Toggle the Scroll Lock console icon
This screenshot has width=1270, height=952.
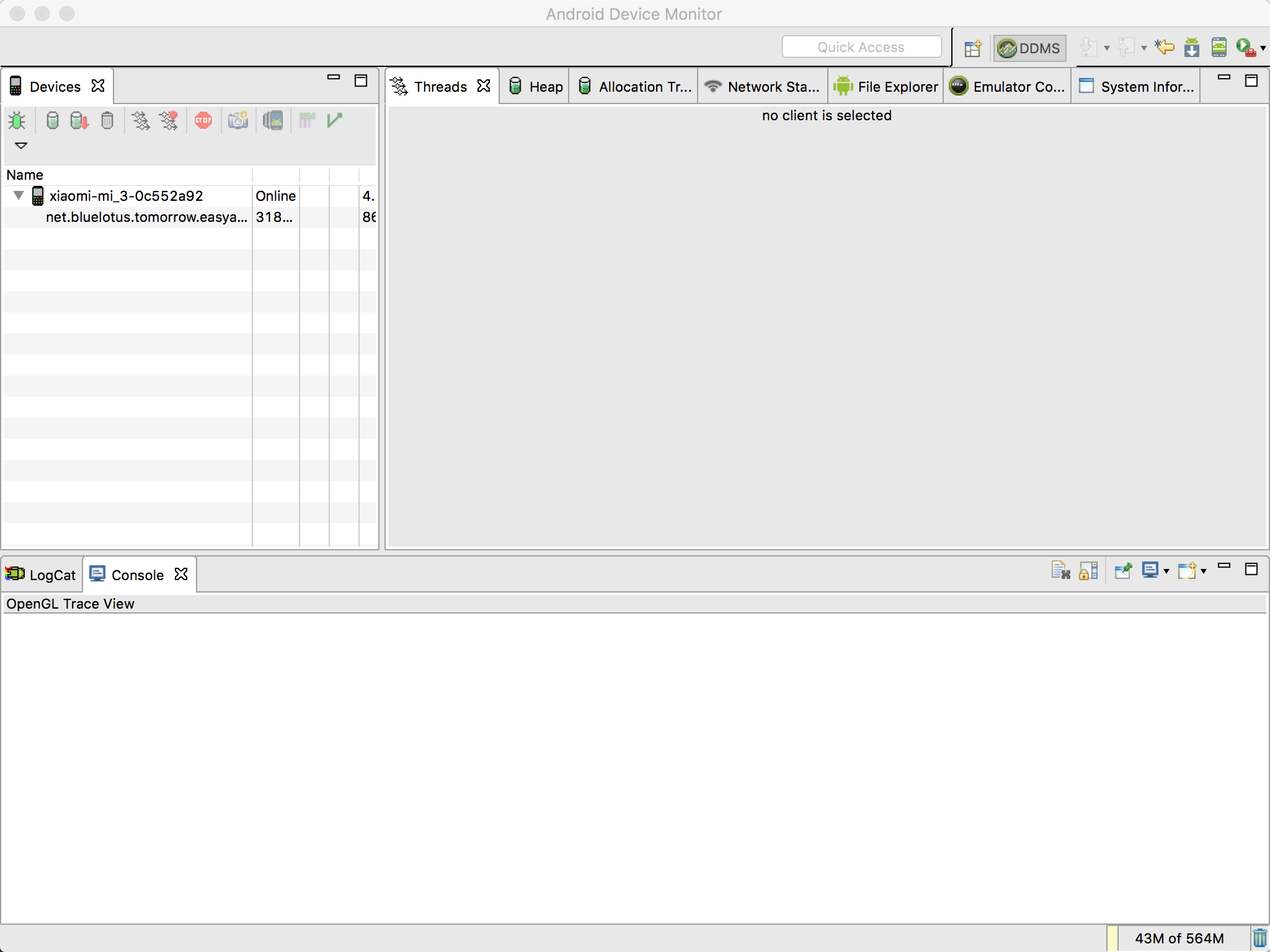point(1088,570)
